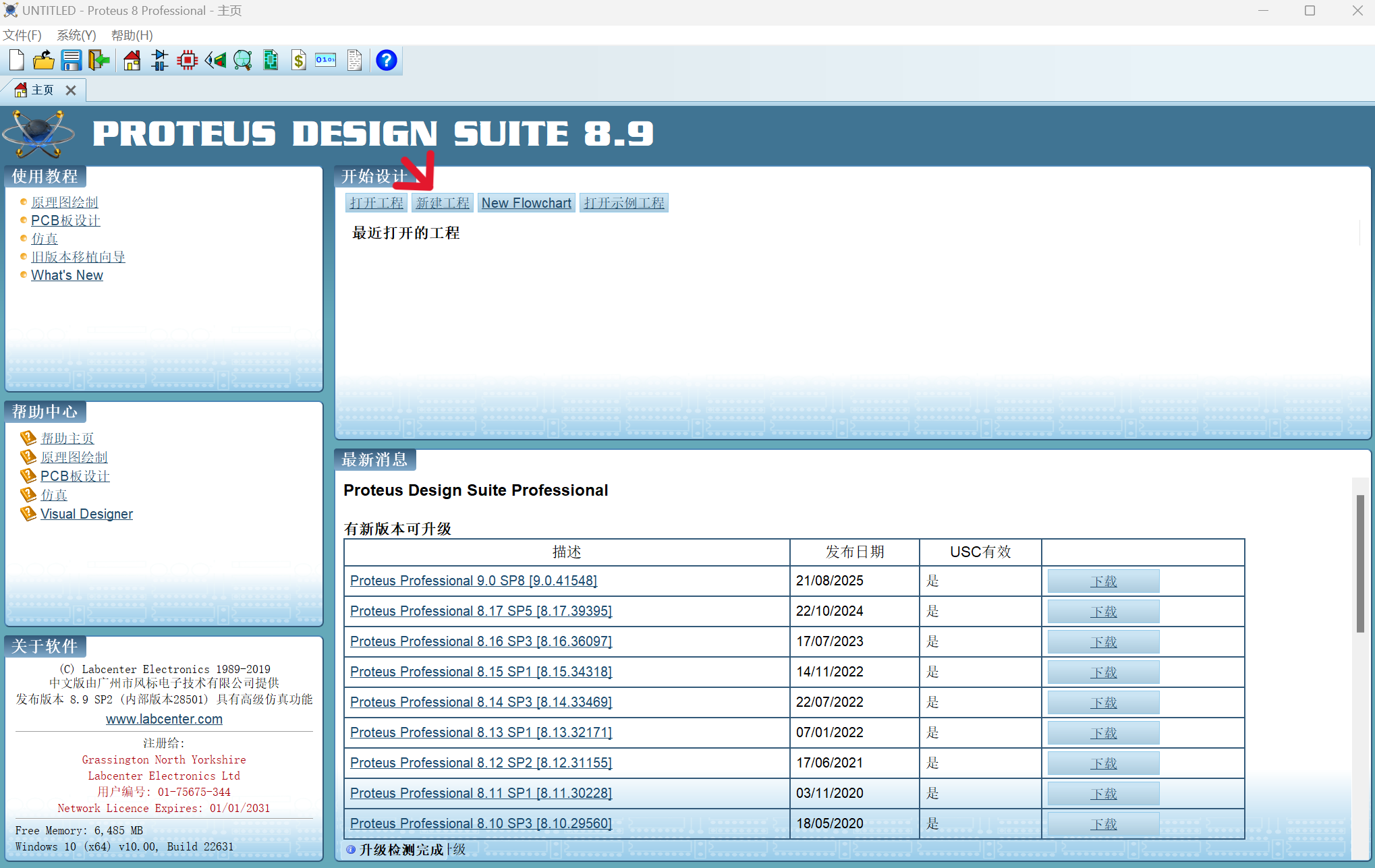Click the 打开示例工程 button

tap(624, 203)
